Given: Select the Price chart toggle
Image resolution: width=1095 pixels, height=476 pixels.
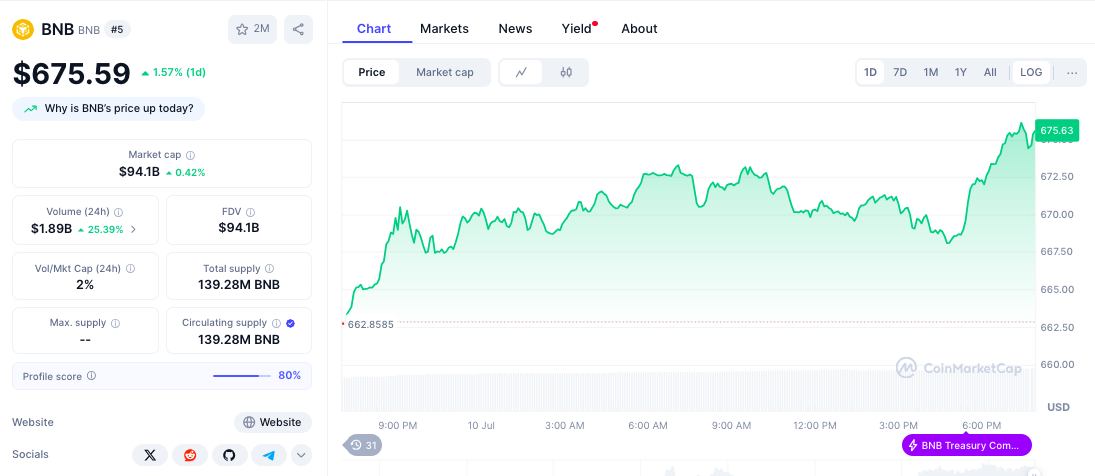Looking at the screenshot, I should pyautogui.click(x=372, y=72).
